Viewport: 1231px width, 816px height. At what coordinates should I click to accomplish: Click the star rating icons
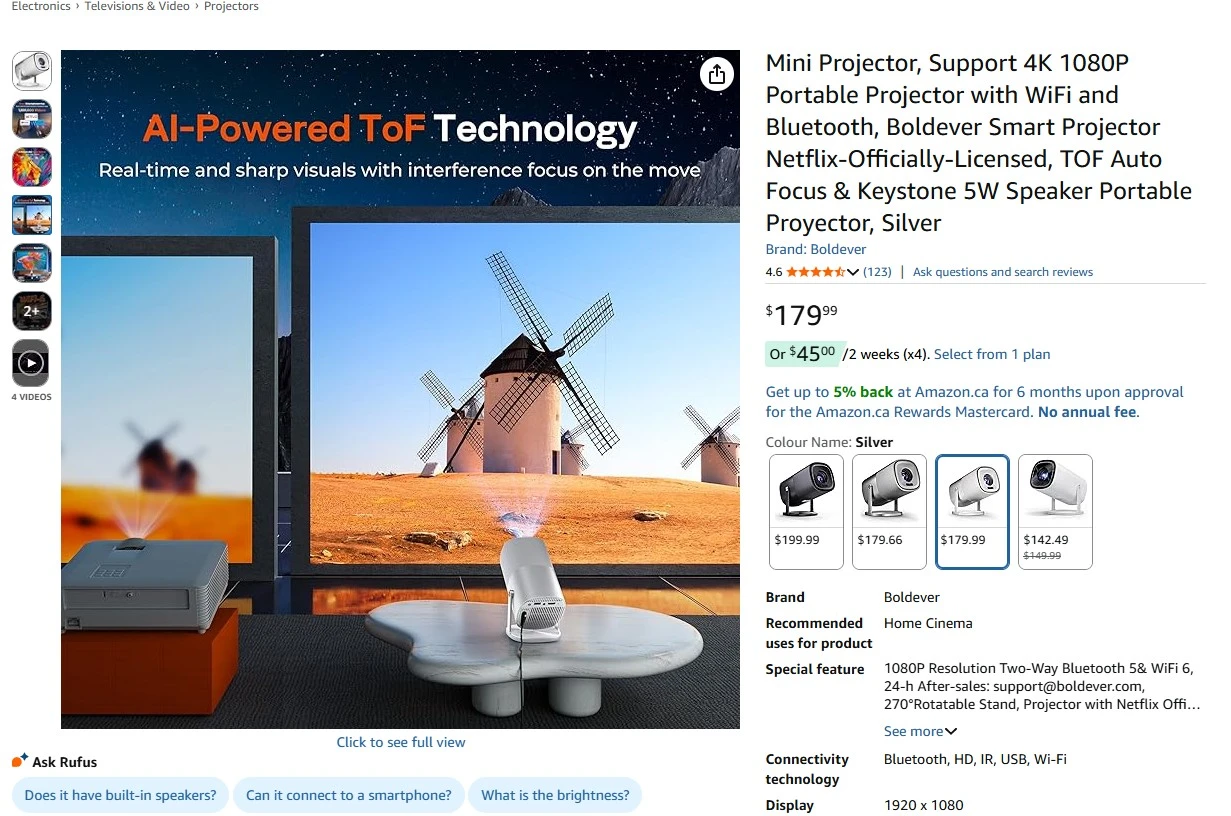(815, 272)
